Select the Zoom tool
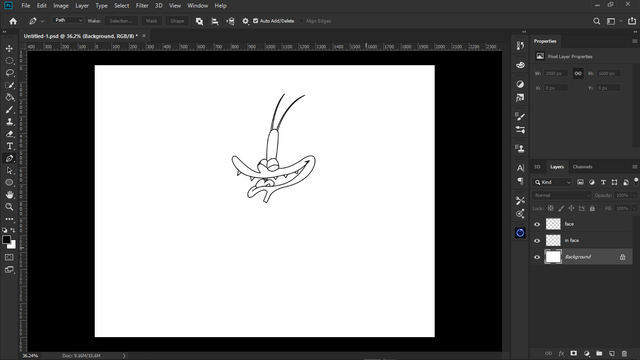The image size is (640, 360). [x=9, y=207]
